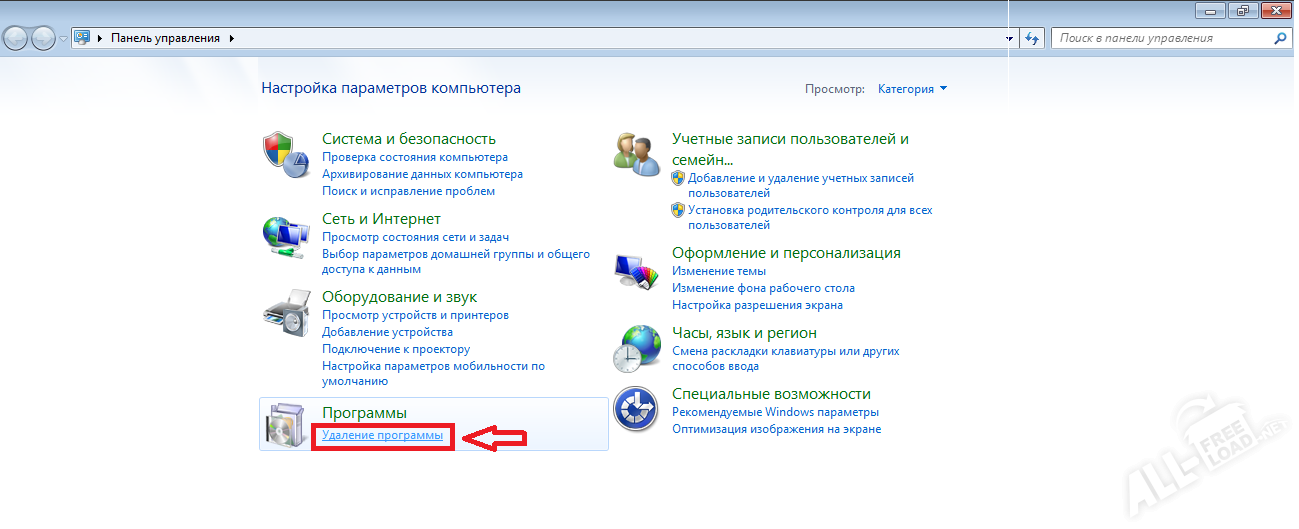Click Добавление устройства link
Image resolution: width=1299 pixels, height=529 pixels.
click(x=387, y=332)
